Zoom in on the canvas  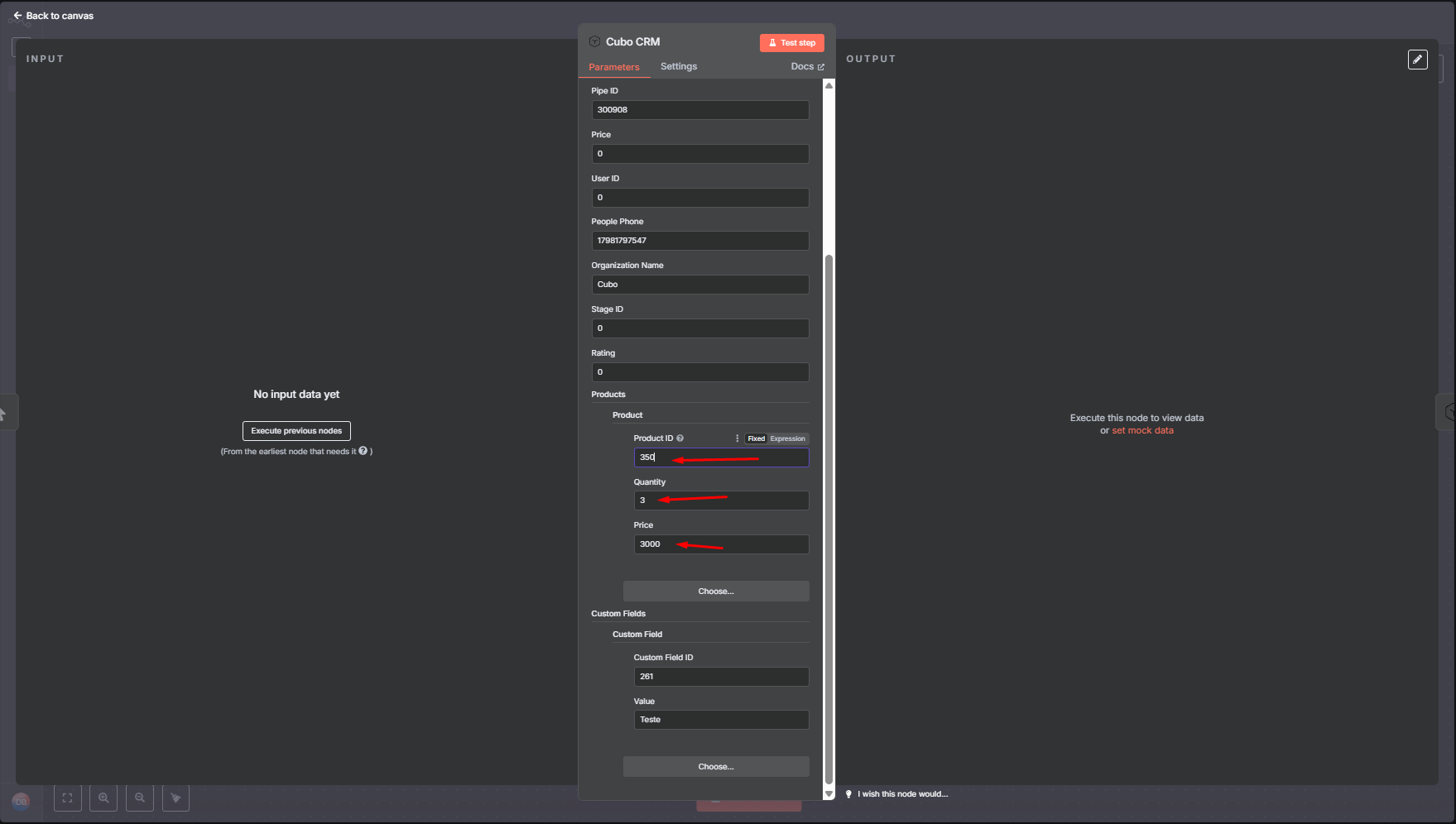click(x=103, y=798)
